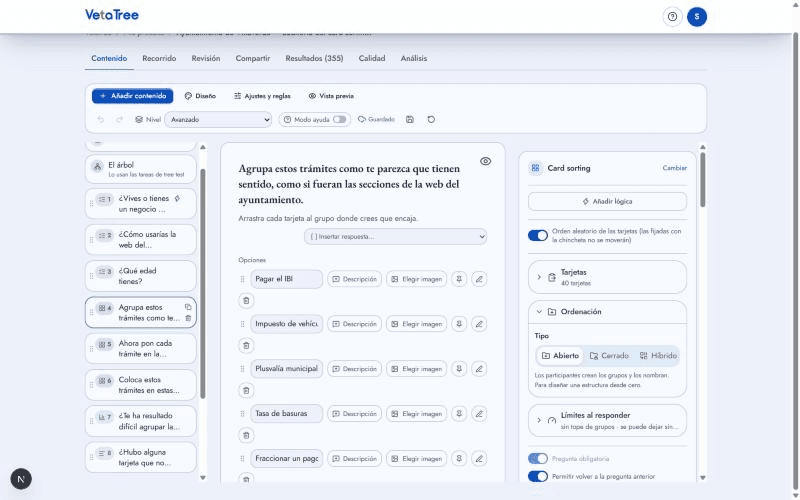
Task: Click the Añadir contenido button
Action: tap(133, 96)
